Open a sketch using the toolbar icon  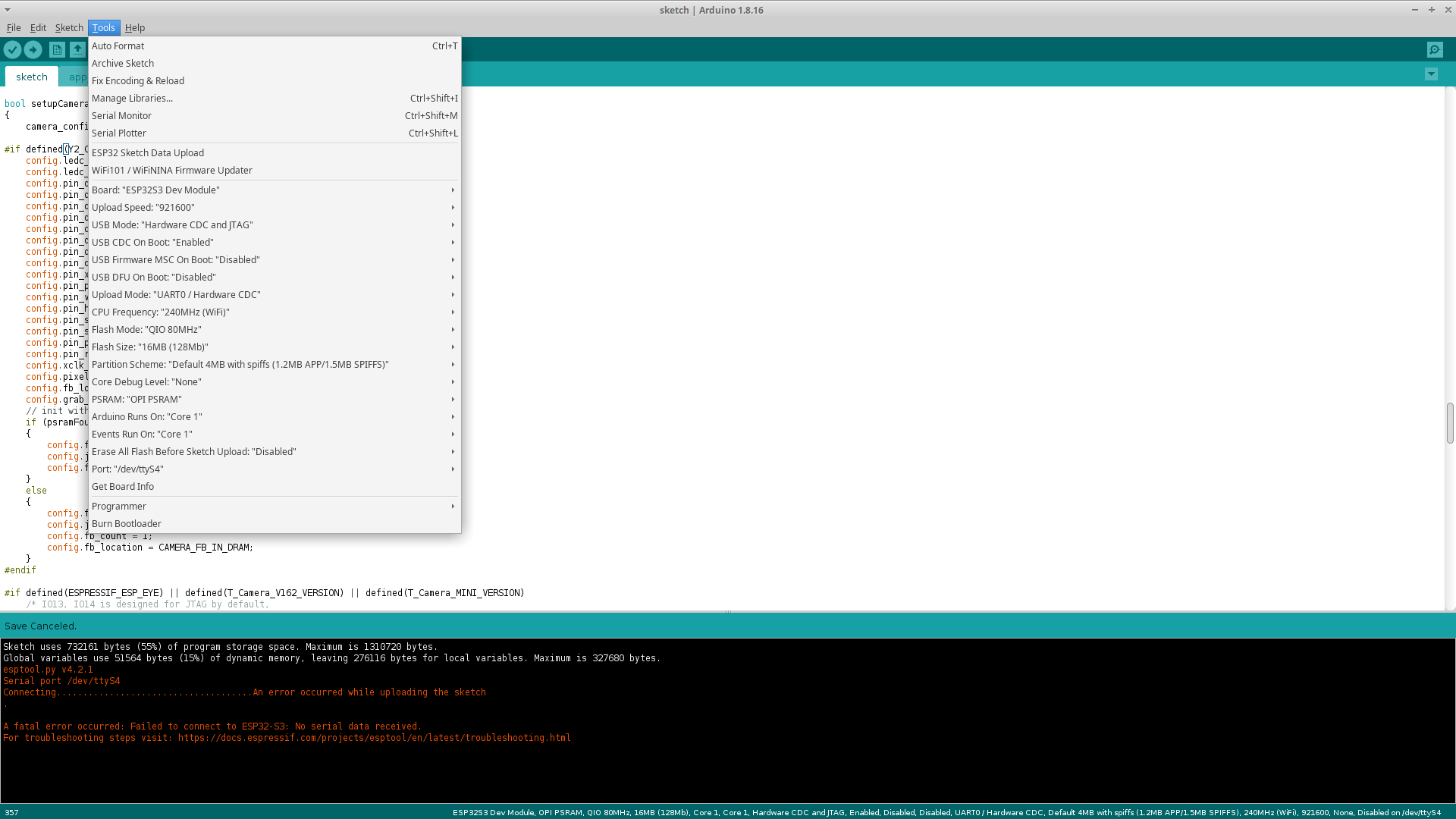click(x=77, y=49)
